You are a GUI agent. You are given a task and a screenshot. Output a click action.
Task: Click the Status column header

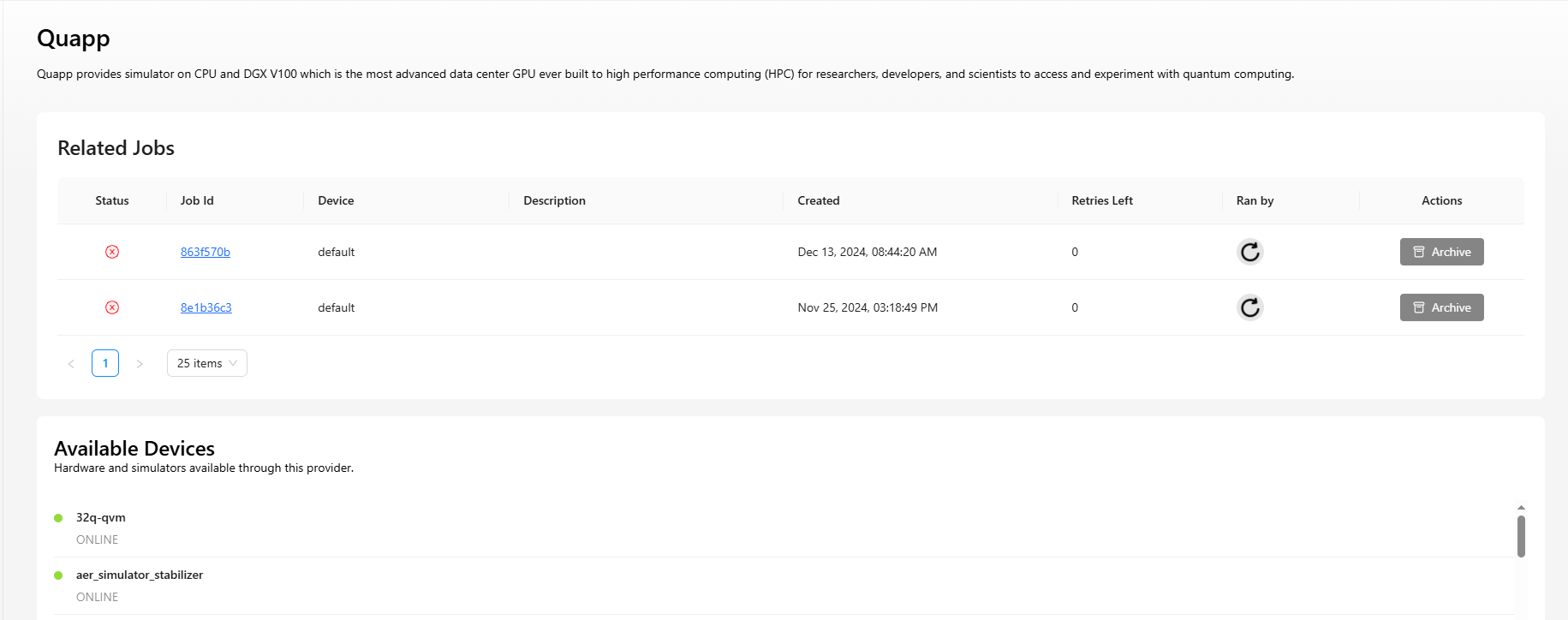point(112,200)
